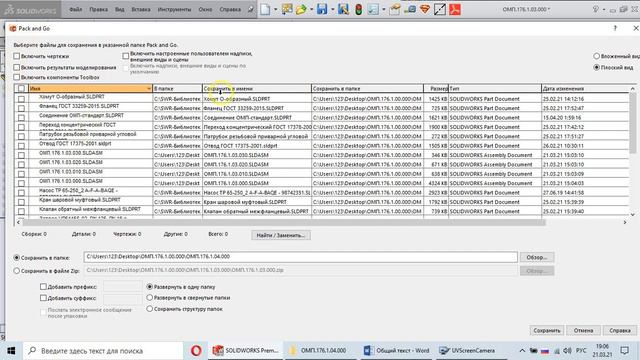Open the Файл menu
640x360 pixels.
click(76, 9)
